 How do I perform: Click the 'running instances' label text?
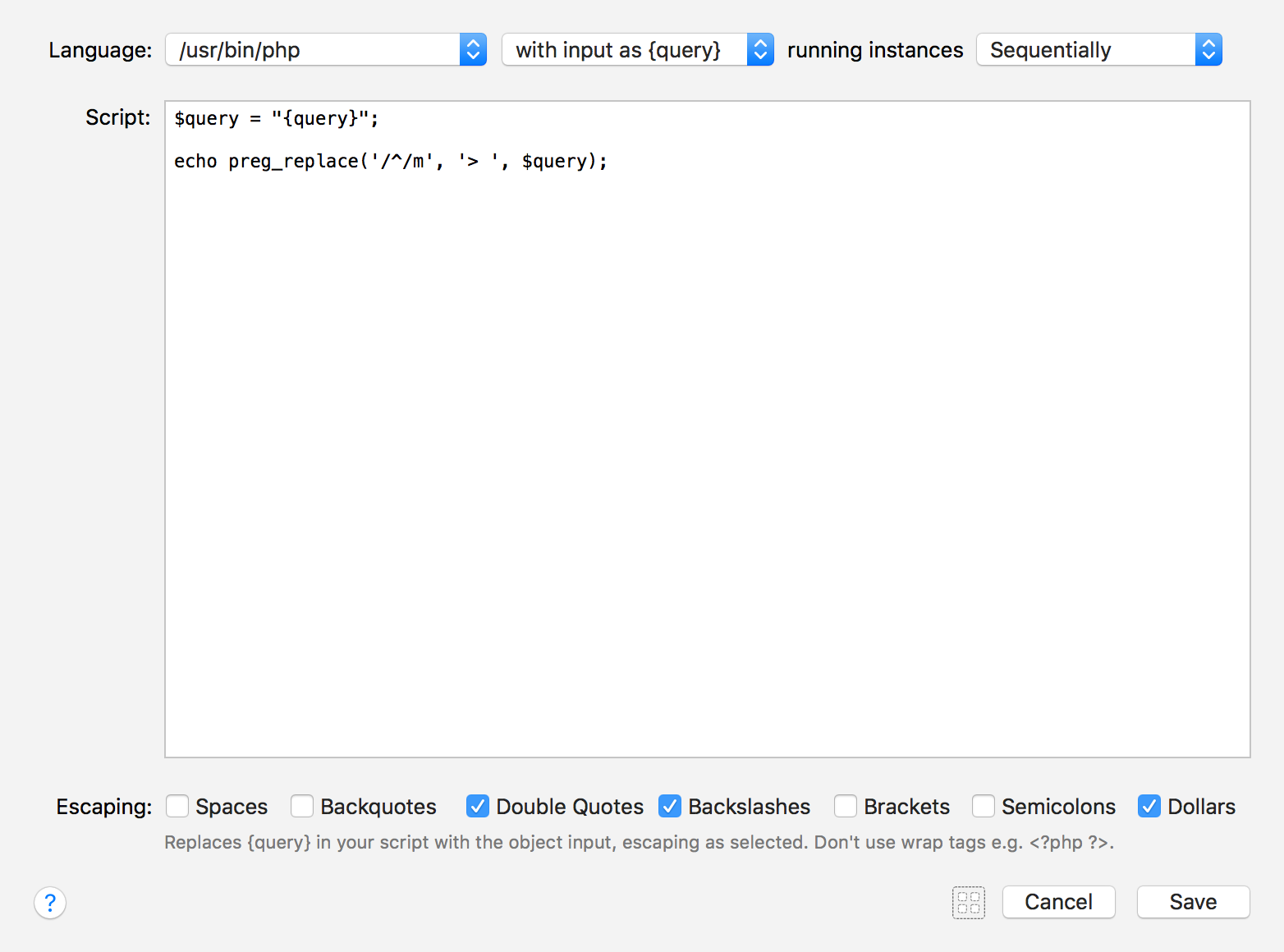(875, 50)
